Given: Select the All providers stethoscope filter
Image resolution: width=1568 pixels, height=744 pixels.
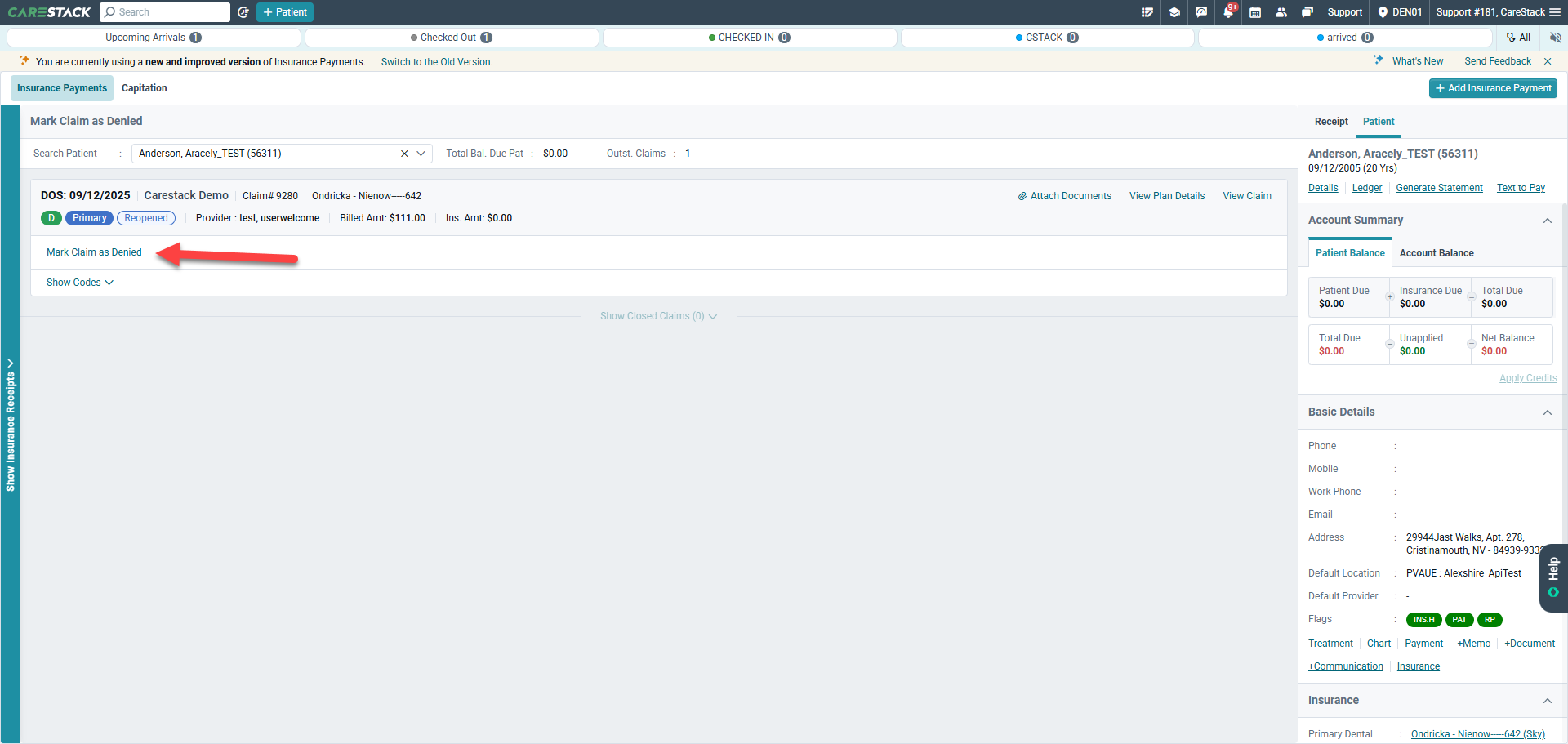Looking at the screenshot, I should click(1518, 38).
